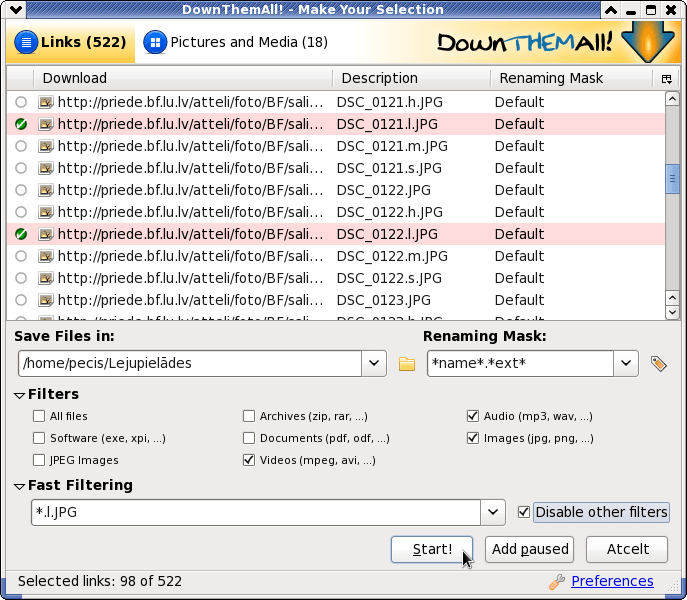Enable the Archives (zip, rar) filter

pos(249,416)
